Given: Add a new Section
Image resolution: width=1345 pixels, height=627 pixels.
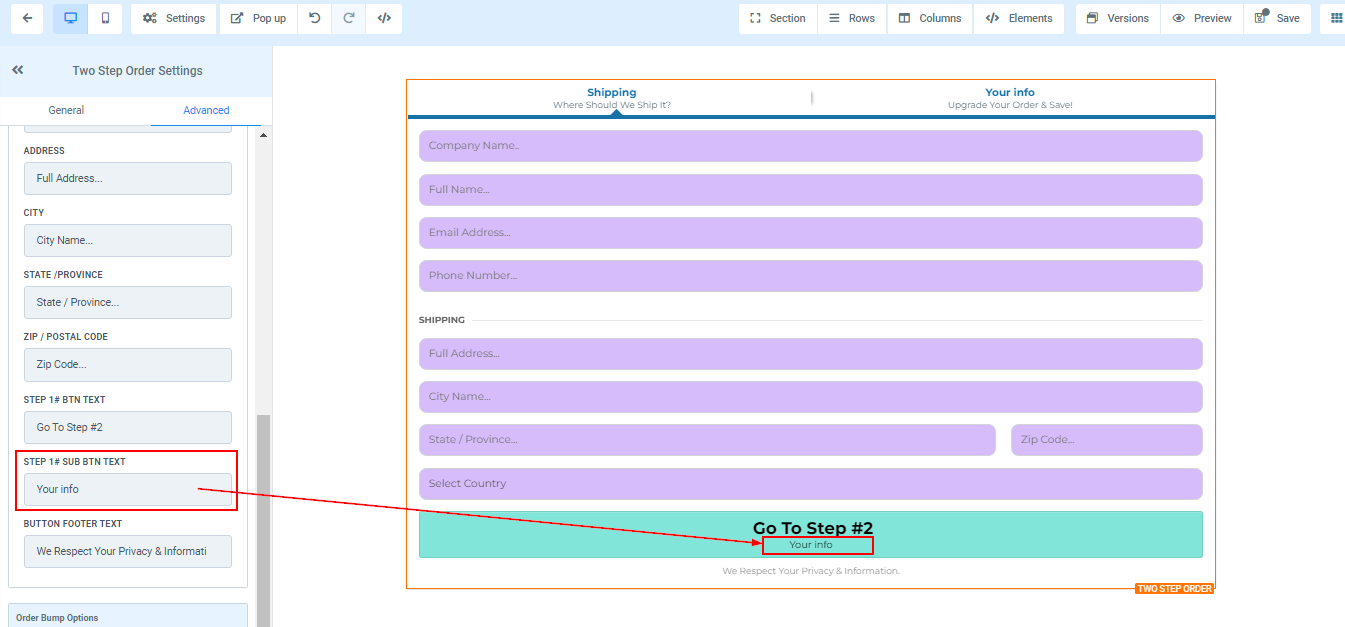Looking at the screenshot, I should coord(777,18).
